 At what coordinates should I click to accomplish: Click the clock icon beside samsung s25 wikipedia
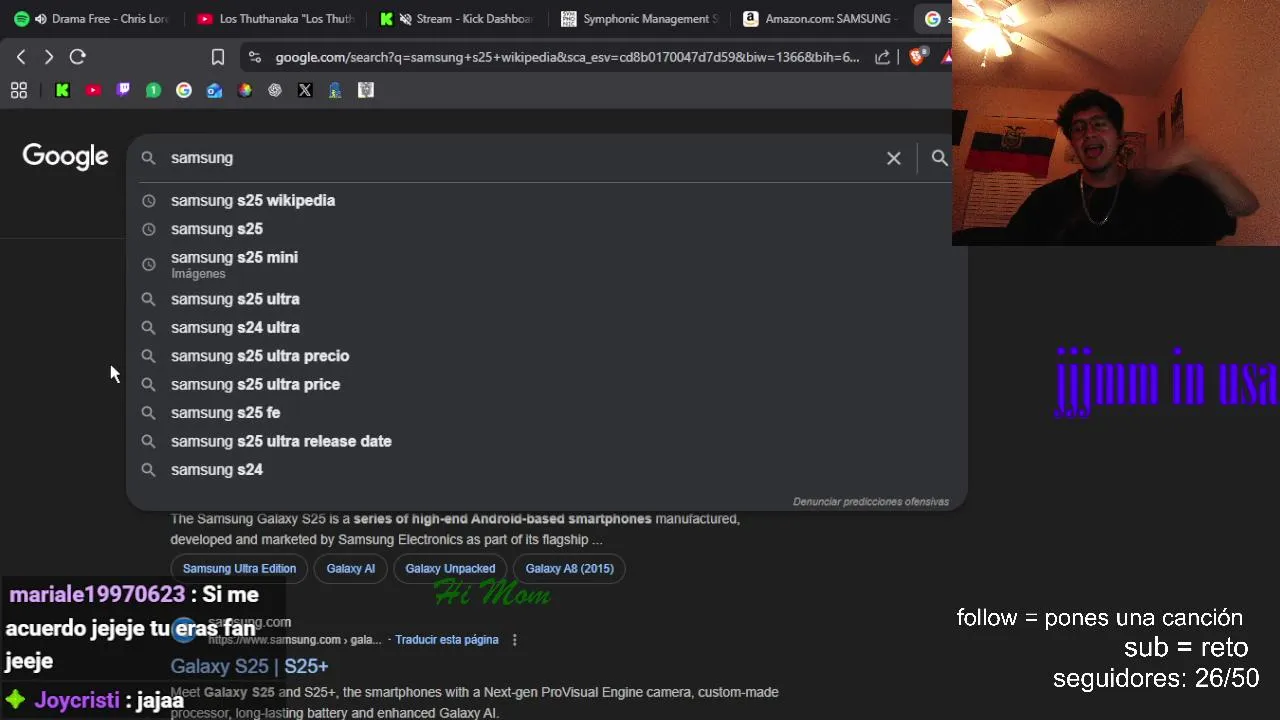pos(149,200)
